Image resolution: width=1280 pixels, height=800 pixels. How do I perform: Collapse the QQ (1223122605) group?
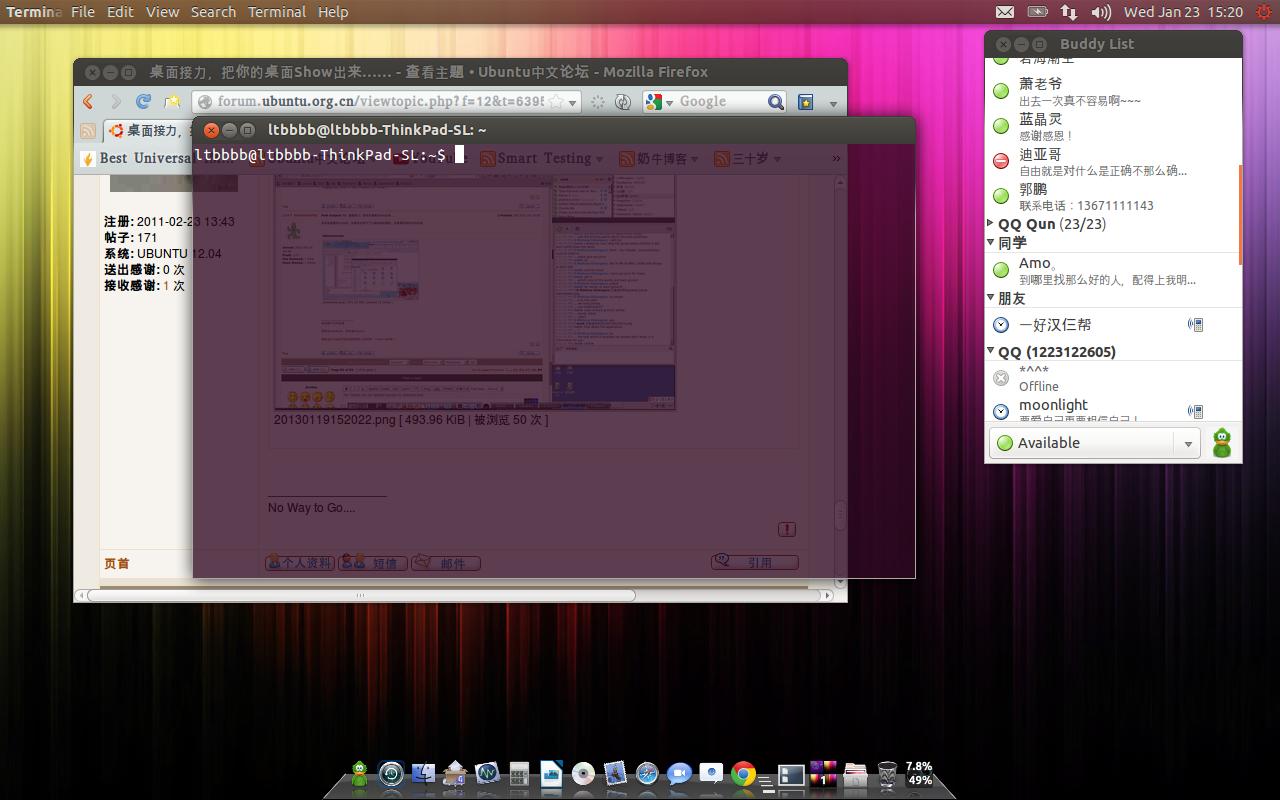pos(991,351)
